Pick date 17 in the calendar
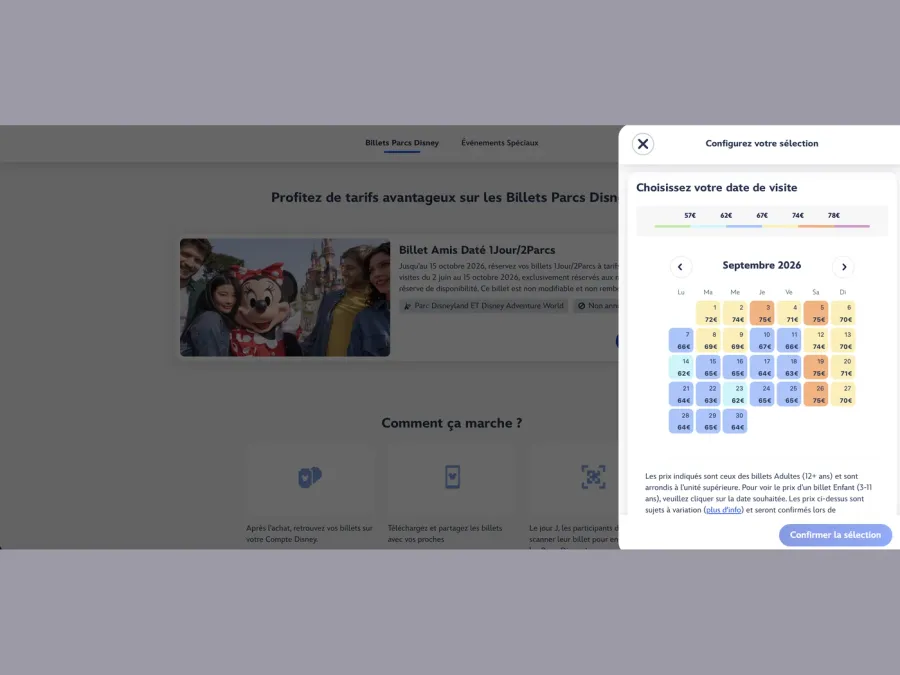The height and width of the screenshot is (675, 900). (762, 367)
